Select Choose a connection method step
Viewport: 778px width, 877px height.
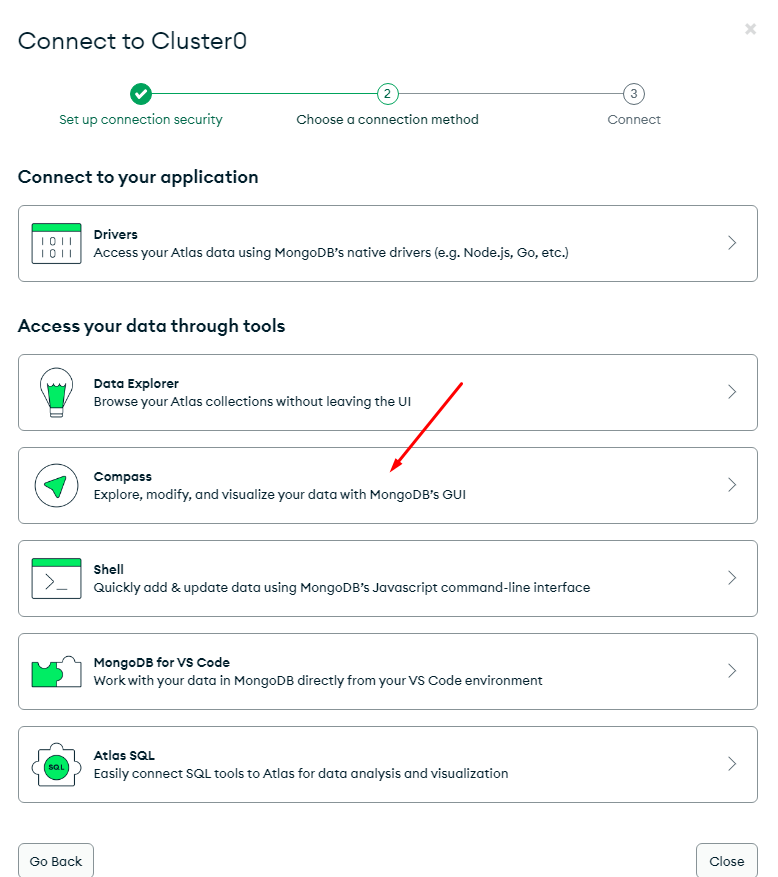388,120
